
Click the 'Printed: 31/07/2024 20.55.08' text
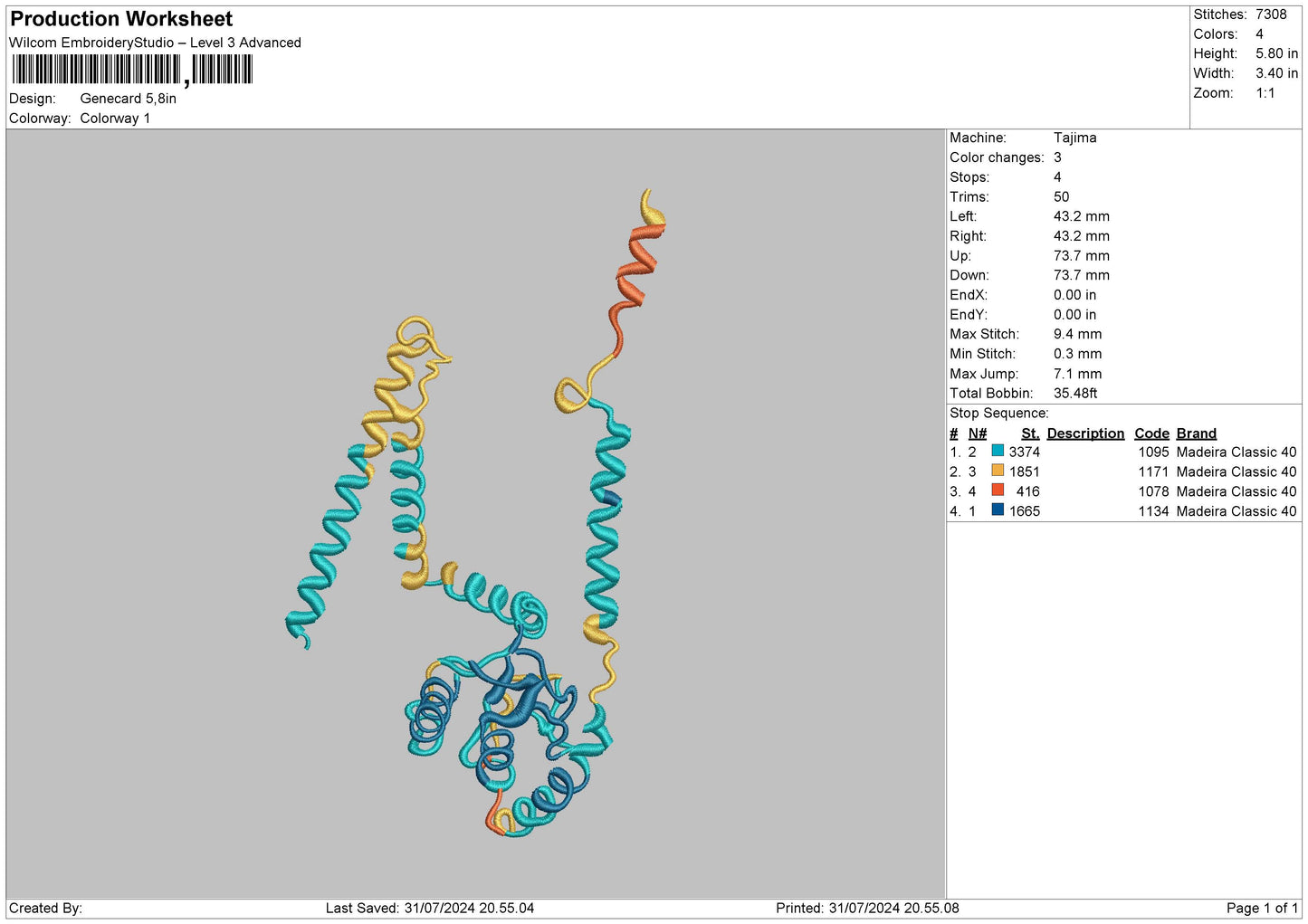click(867, 909)
